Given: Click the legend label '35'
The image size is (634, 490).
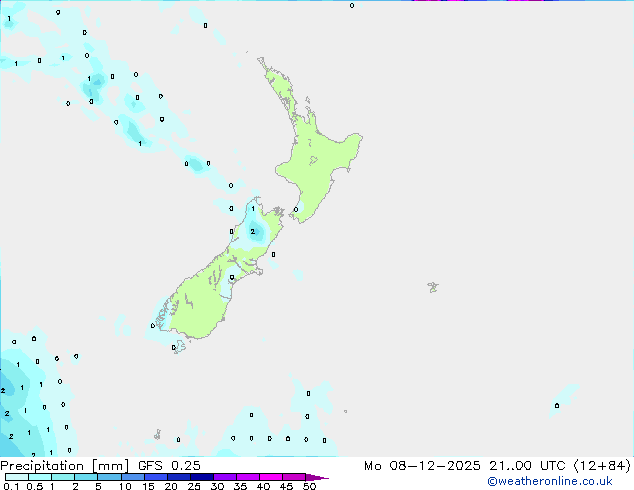Looking at the screenshot, I should [x=240, y=486].
